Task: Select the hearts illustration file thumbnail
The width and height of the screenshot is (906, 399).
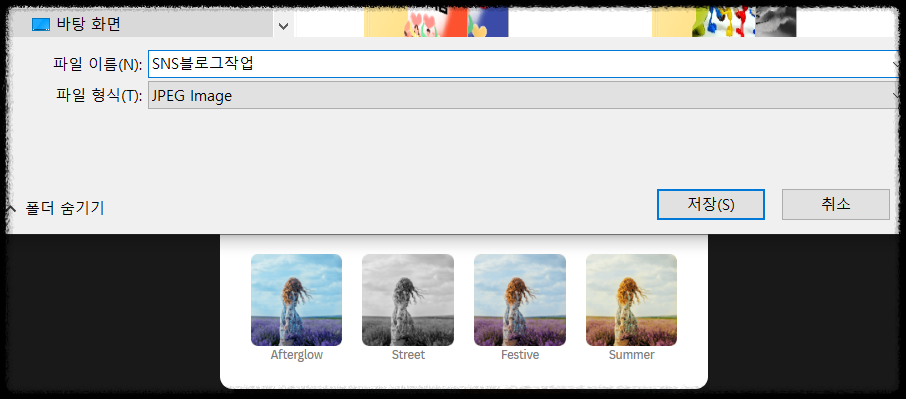Action: pyautogui.click(x=436, y=22)
